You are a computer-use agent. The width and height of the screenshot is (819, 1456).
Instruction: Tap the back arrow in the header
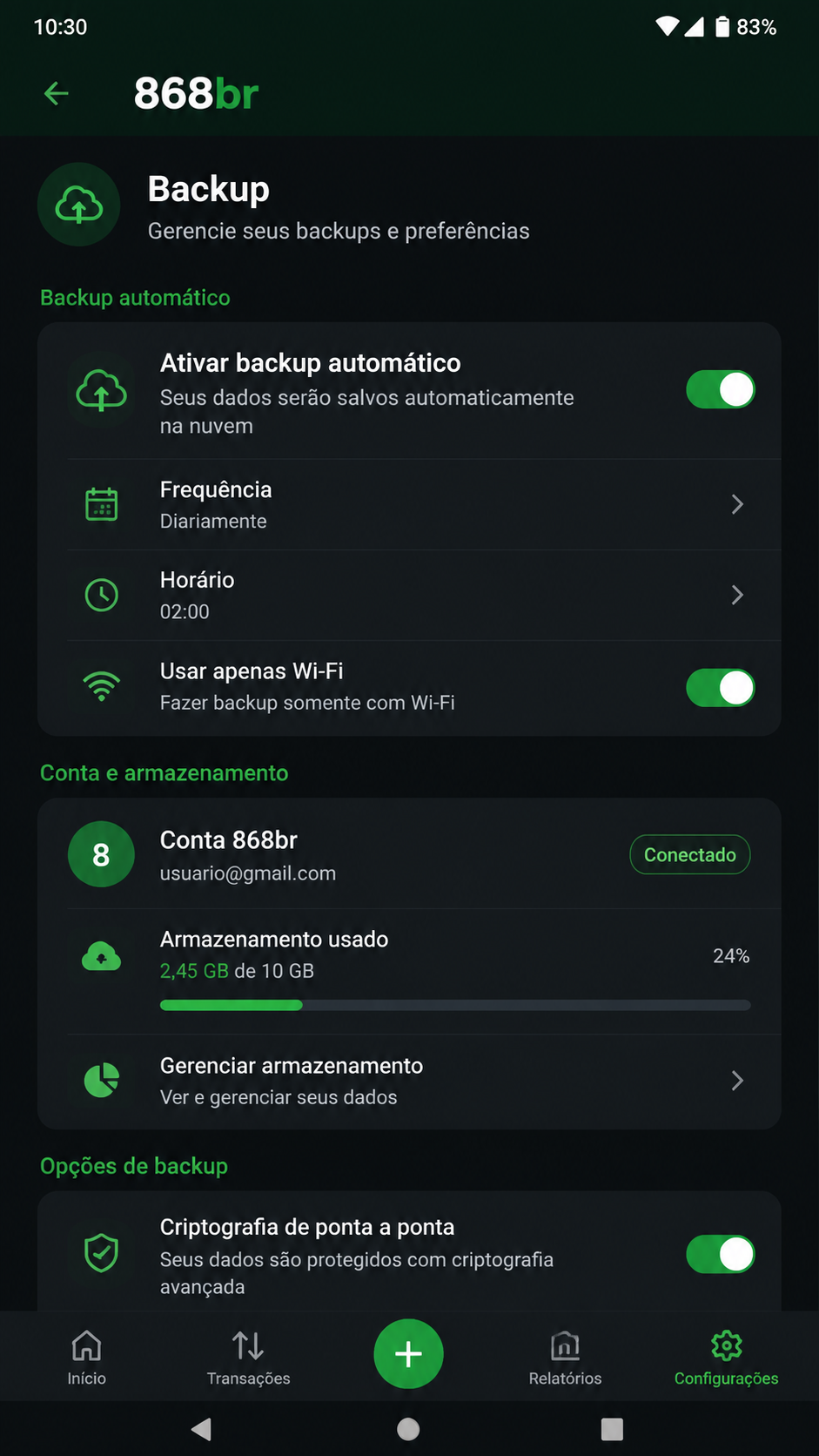pos(57,93)
